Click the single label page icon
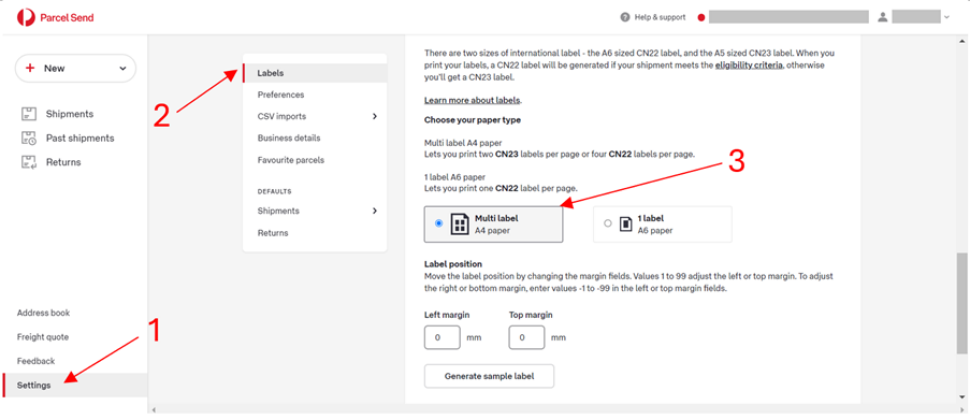This screenshot has height=420, width=970. [x=625, y=224]
